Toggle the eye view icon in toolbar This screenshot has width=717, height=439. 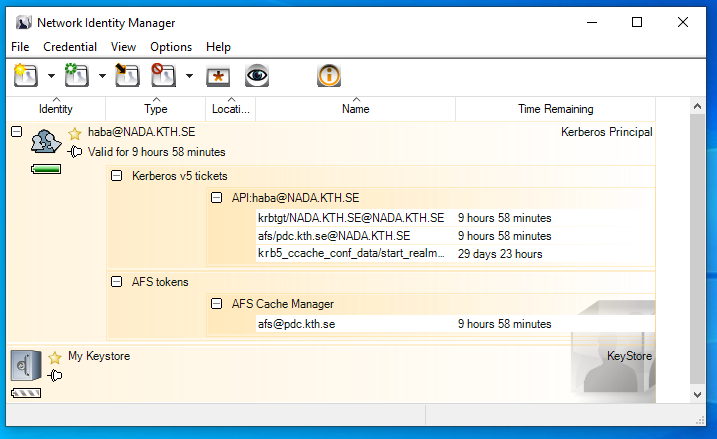pos(258,76)
